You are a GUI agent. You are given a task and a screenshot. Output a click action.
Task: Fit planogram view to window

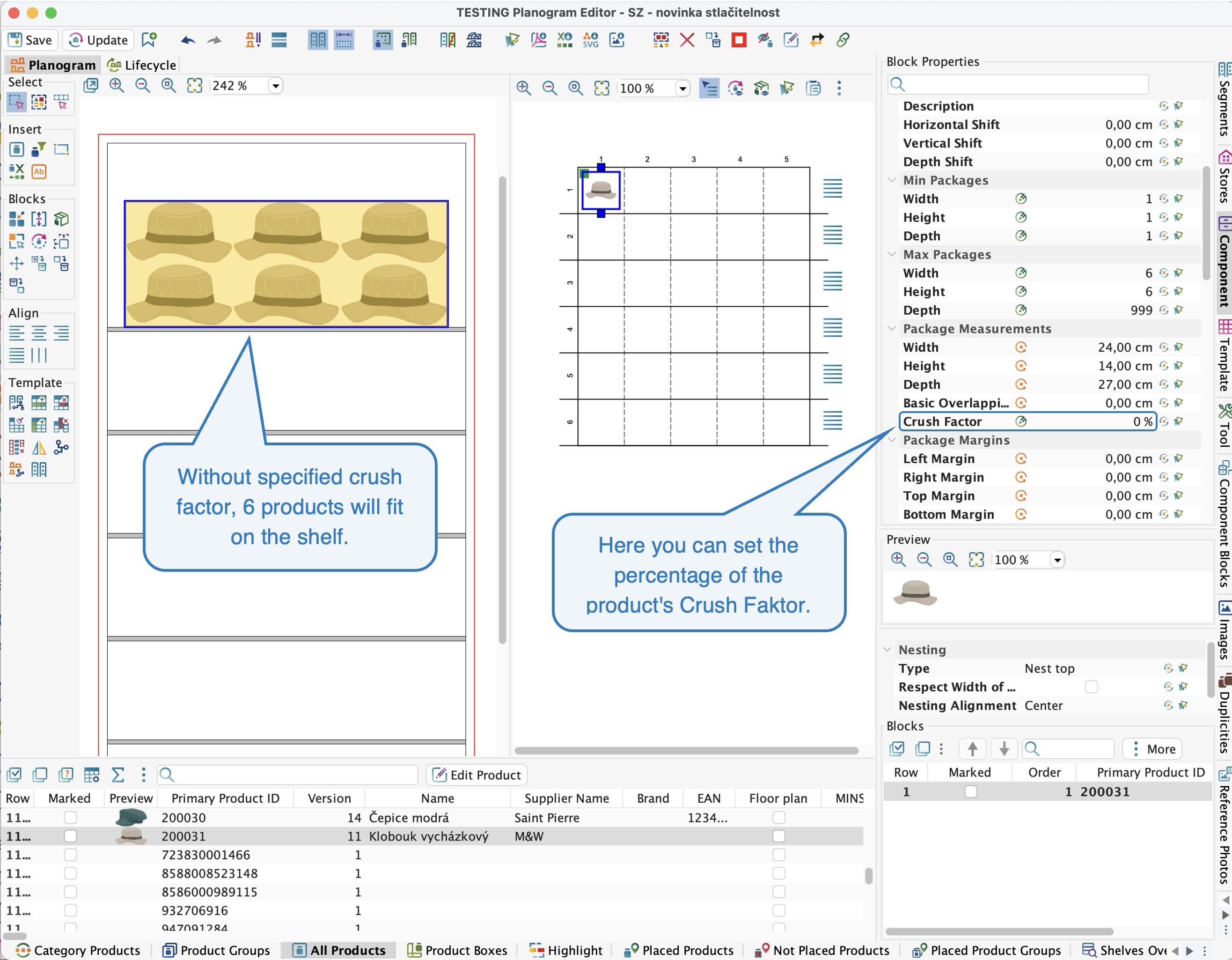(x=195, y=86)
